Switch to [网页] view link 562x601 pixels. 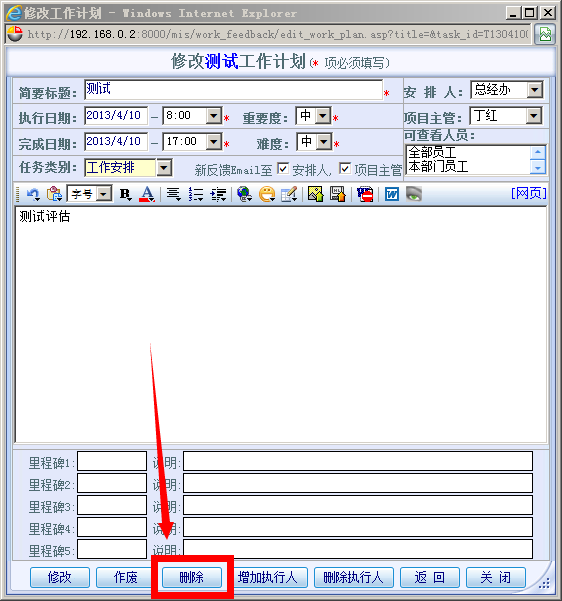529,193
